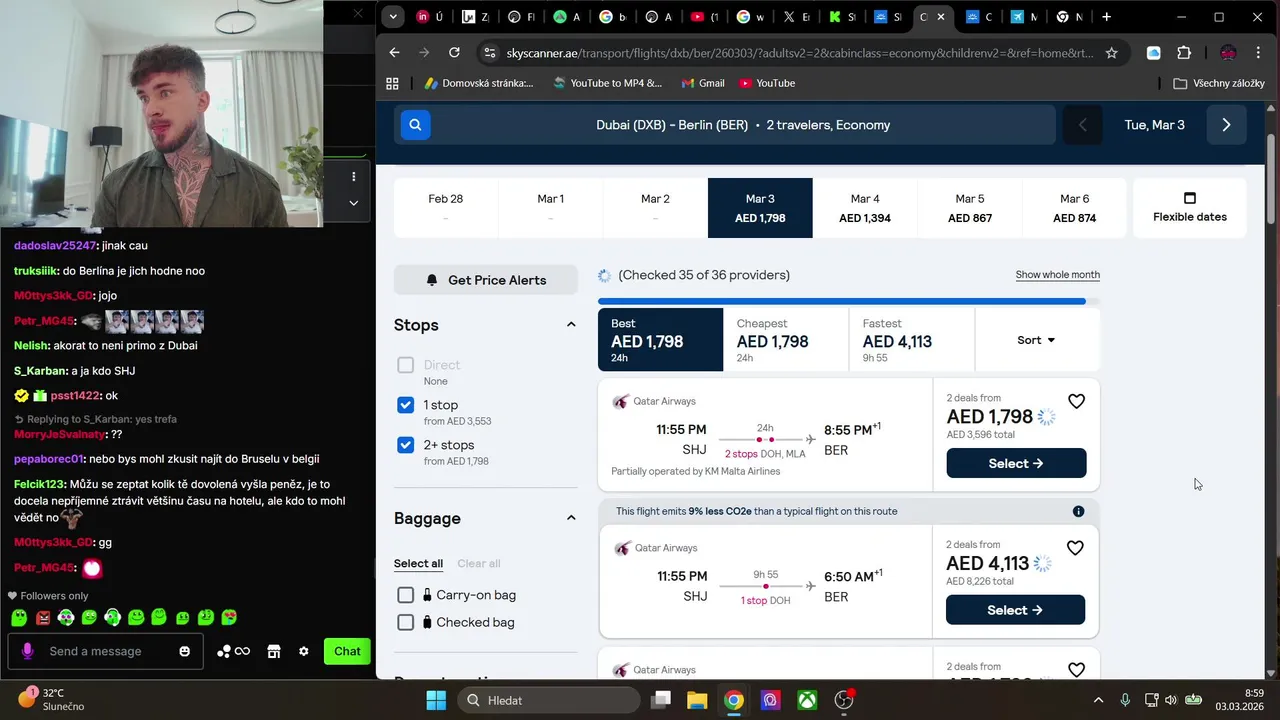This screenshot has width=1280, height=720.
Task: Select the Feb 28 date tab
Action: pos(446,208)
